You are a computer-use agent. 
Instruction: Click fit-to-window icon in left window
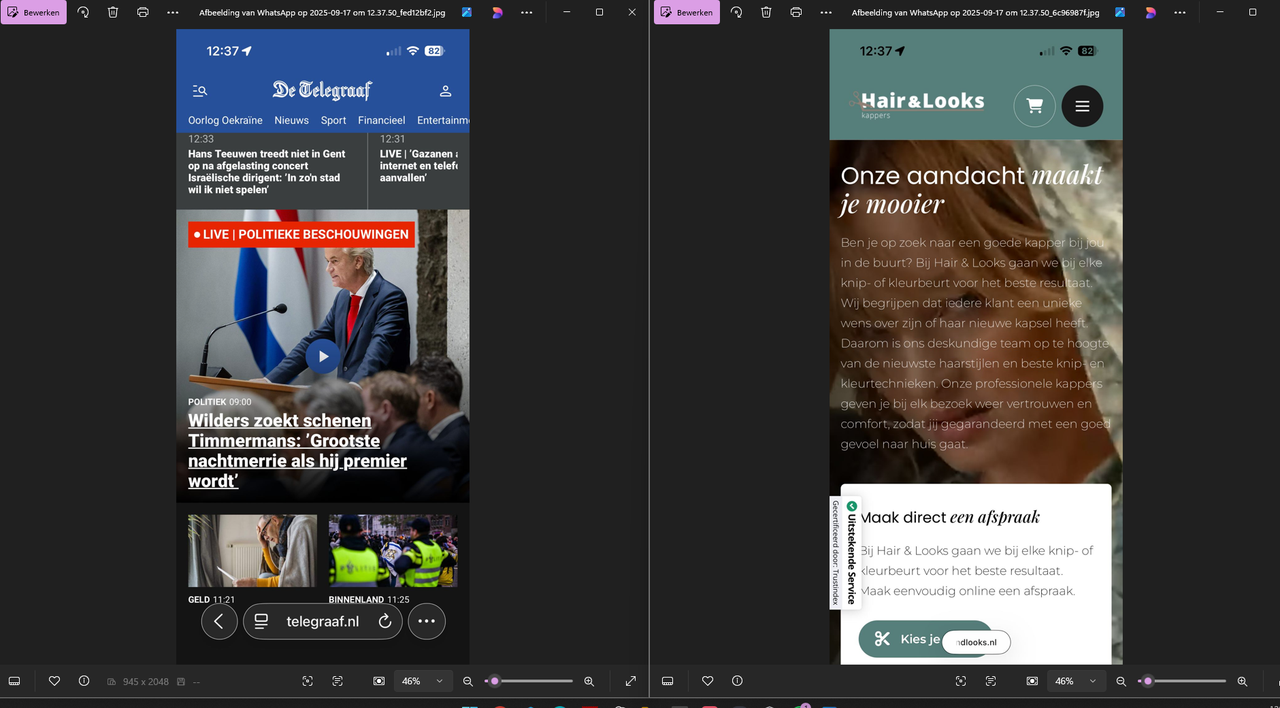(x=379, y=681)
